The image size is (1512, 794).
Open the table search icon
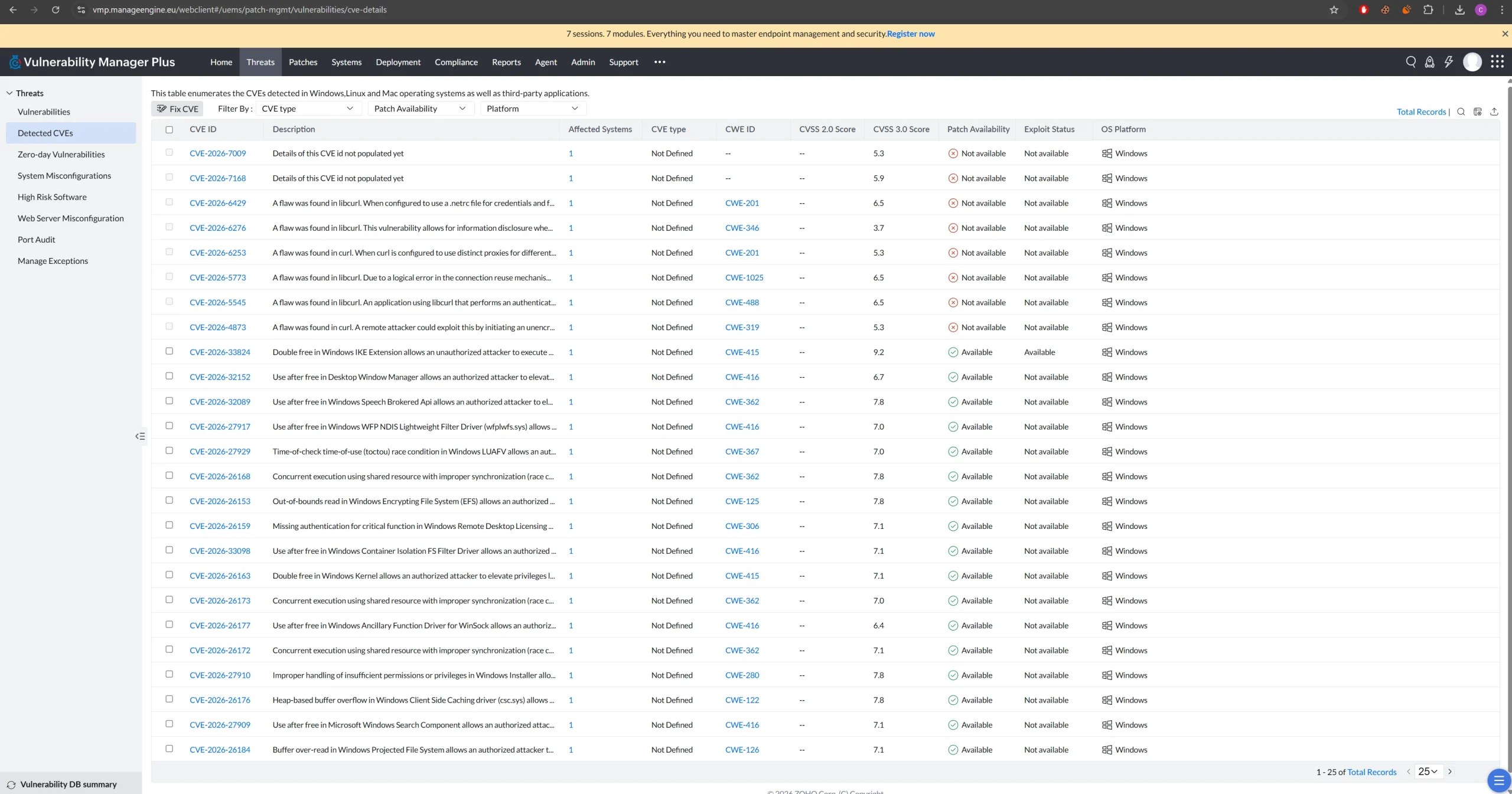pyautogui.click(x=1461, y=112)
